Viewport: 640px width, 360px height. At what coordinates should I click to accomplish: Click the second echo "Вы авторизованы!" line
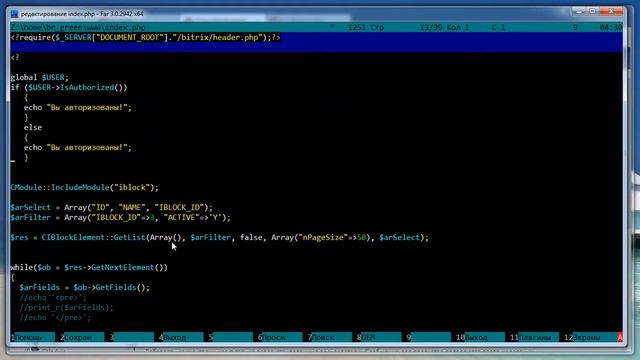78,147
